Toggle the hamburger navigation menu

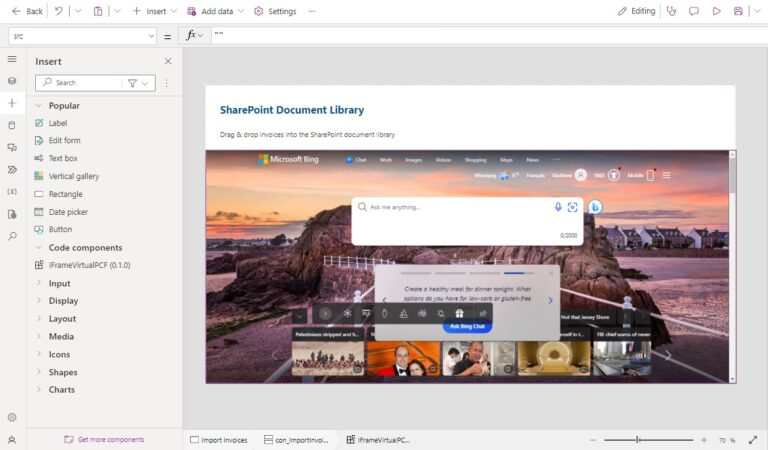click(12, 59)
